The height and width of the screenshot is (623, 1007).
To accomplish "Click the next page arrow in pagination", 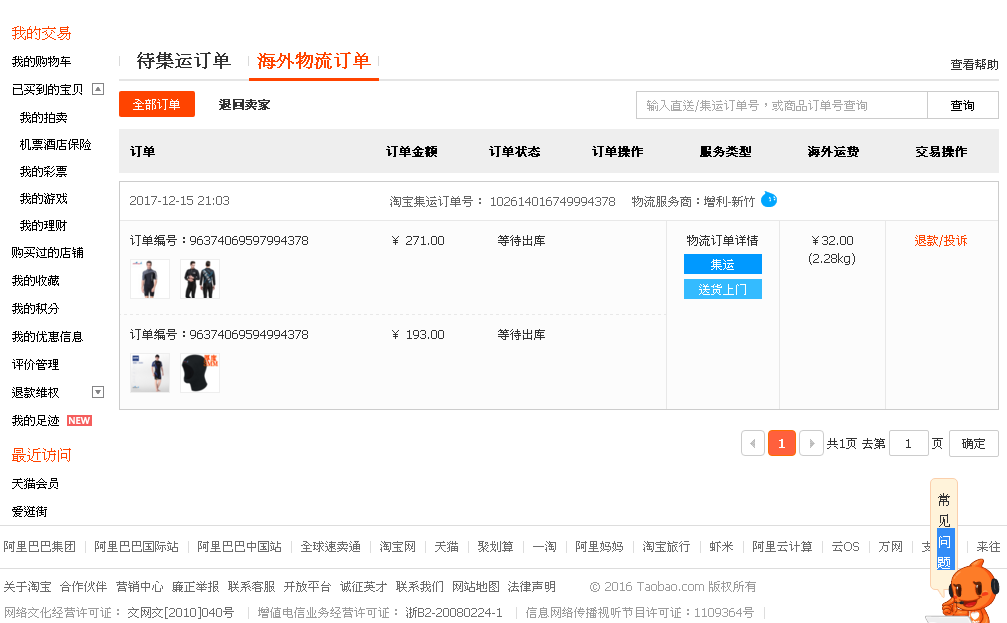I will [x=811, y=443].
